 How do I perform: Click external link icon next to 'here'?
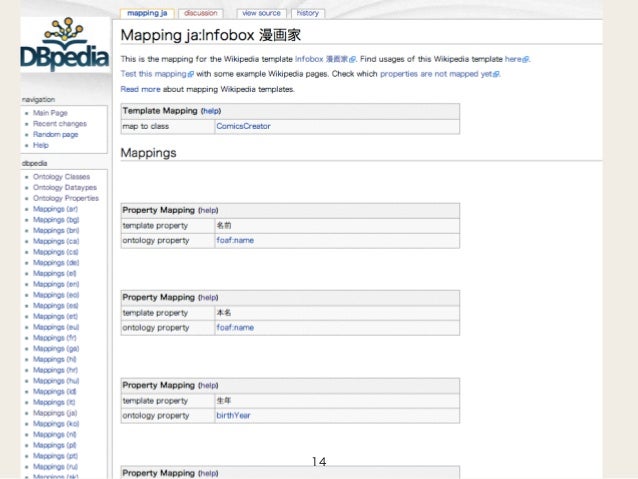tap(526, 59)
